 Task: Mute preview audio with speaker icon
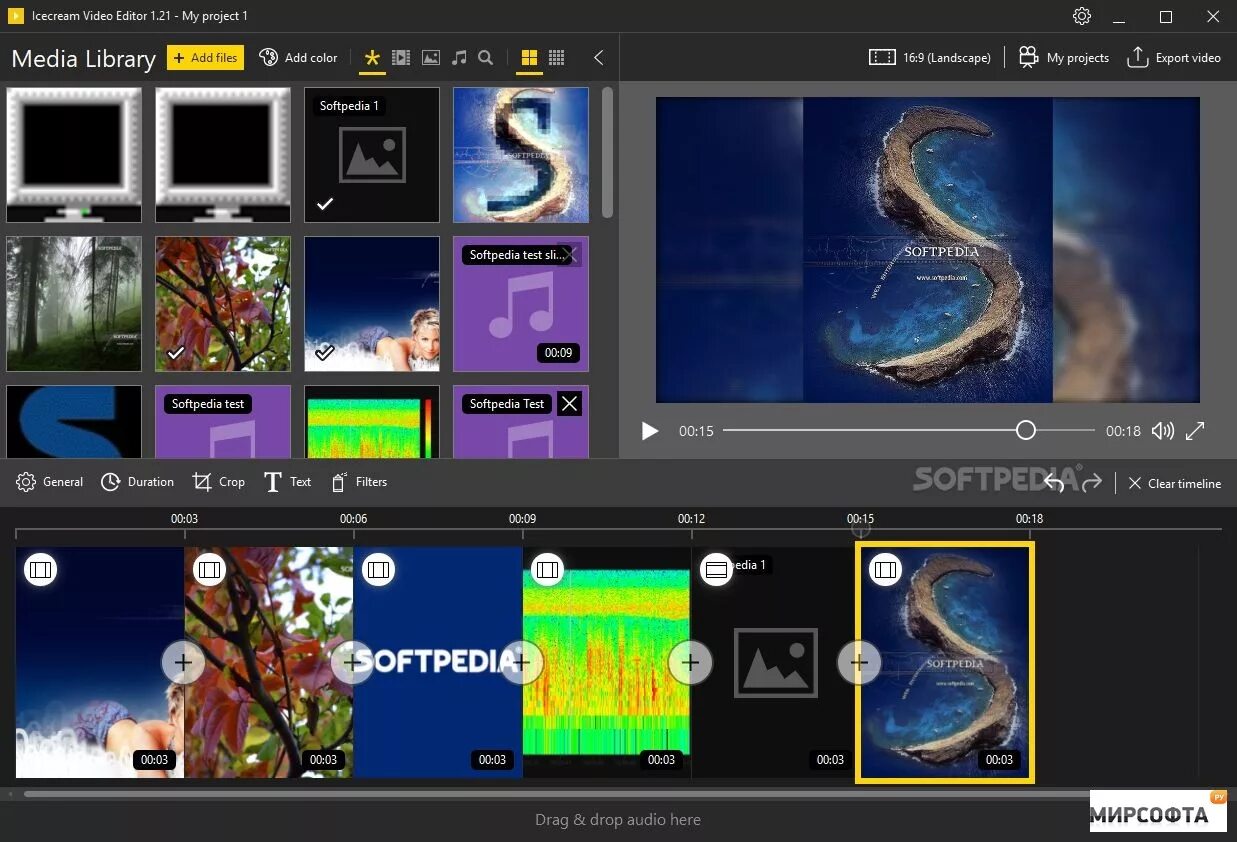click(x=1162, y=431)
